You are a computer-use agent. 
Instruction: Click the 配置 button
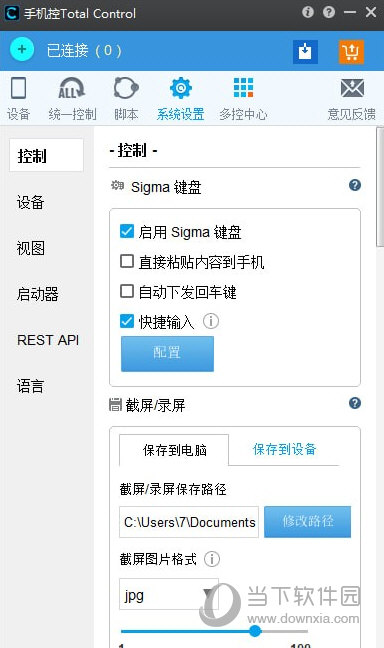tap(167, 354)
